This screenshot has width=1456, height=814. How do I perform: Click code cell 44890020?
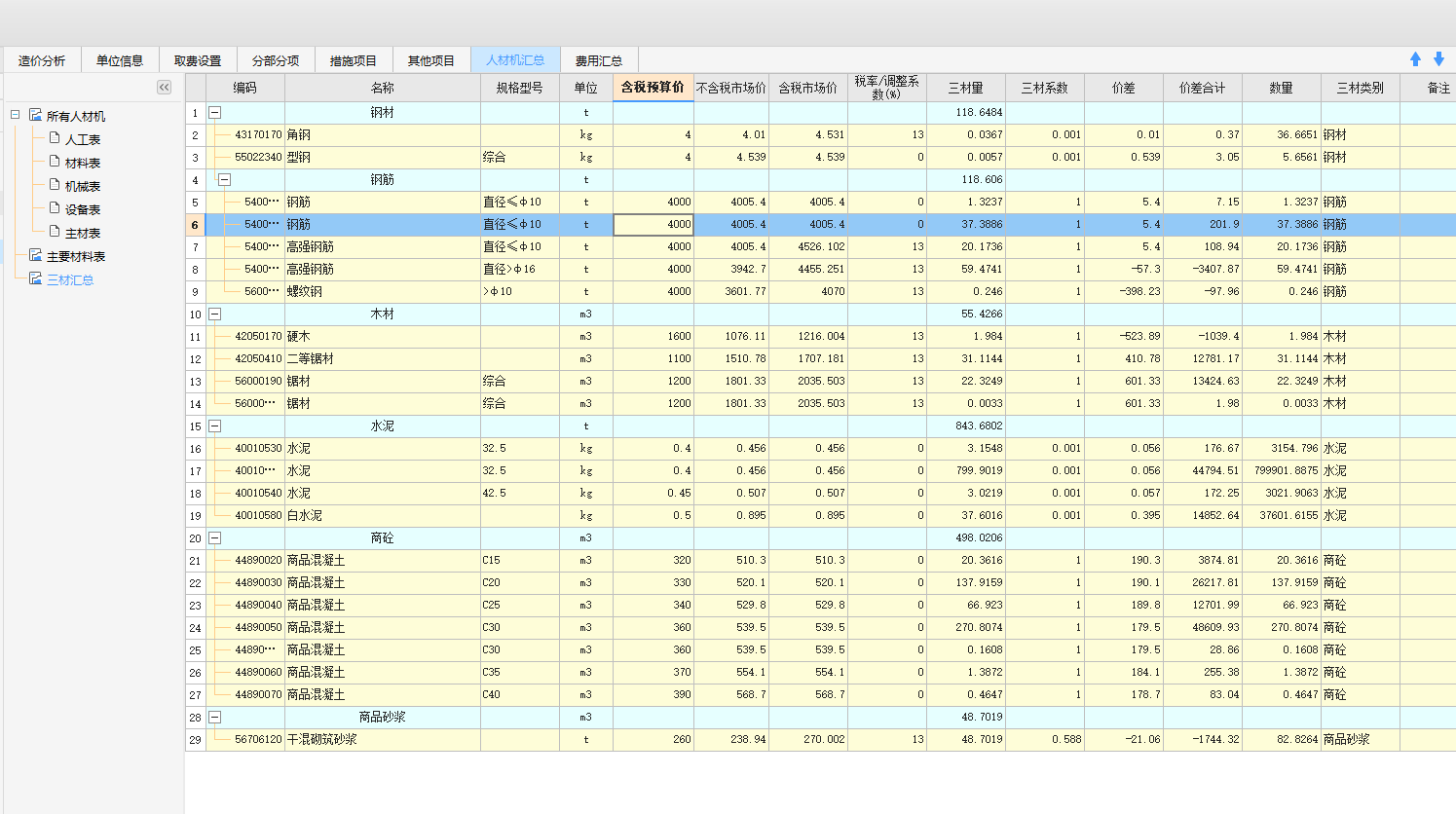click(245, 561)
